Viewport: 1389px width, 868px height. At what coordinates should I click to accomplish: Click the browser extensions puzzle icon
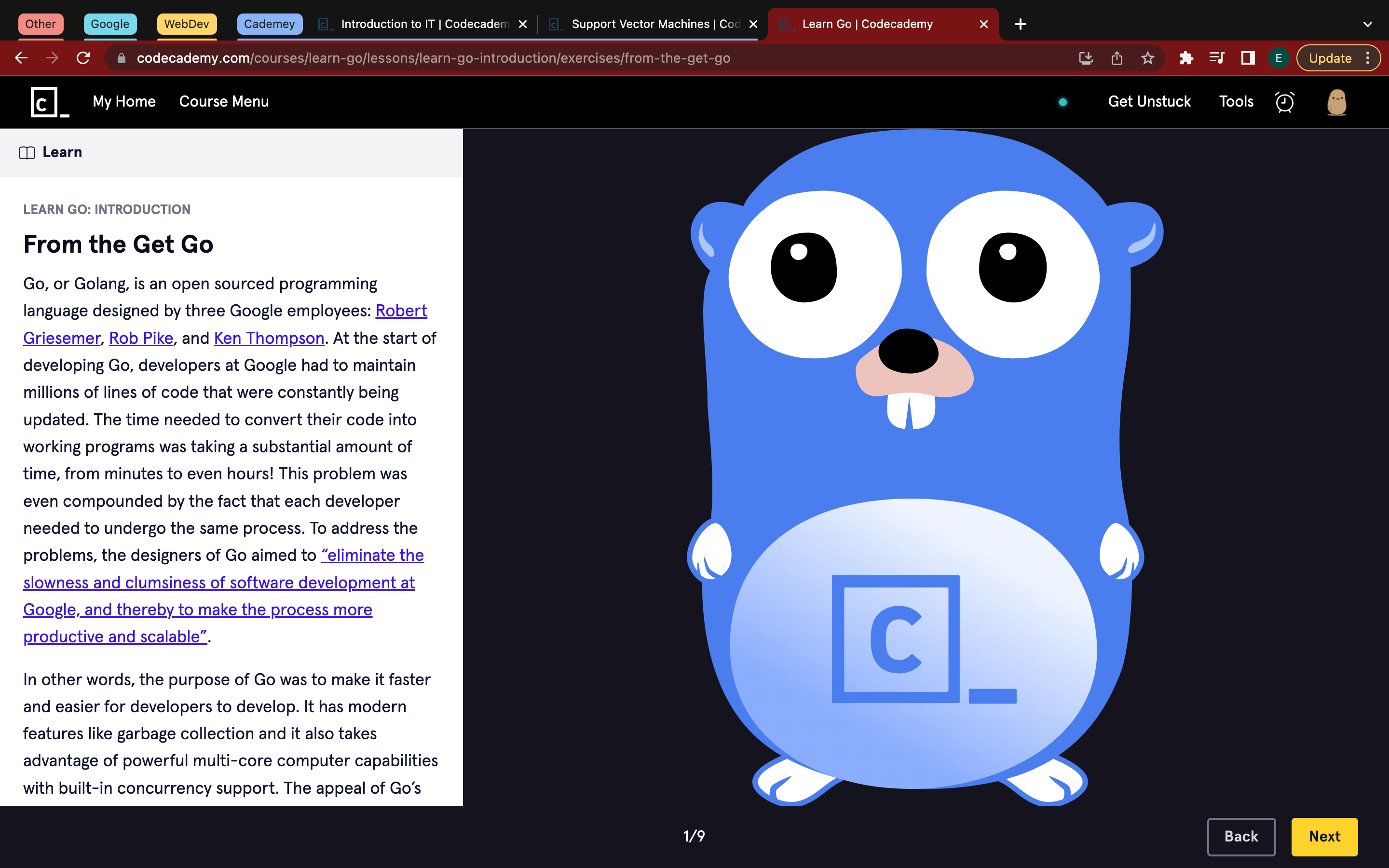click(1186, 58)
